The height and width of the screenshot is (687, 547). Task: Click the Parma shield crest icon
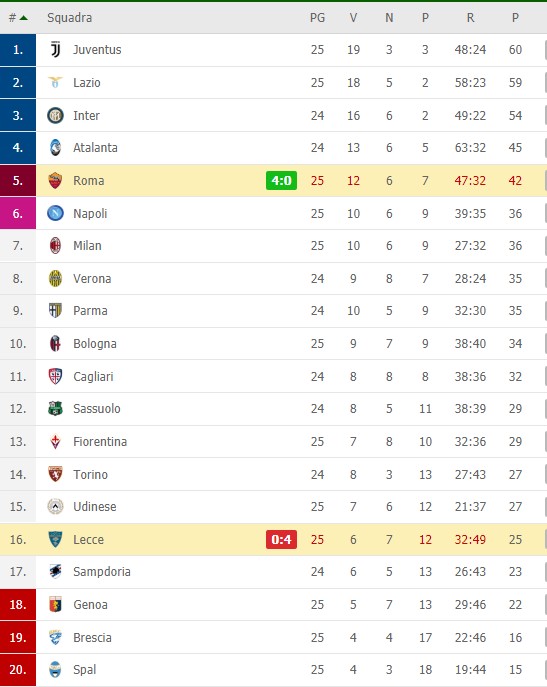pos(55,311)
